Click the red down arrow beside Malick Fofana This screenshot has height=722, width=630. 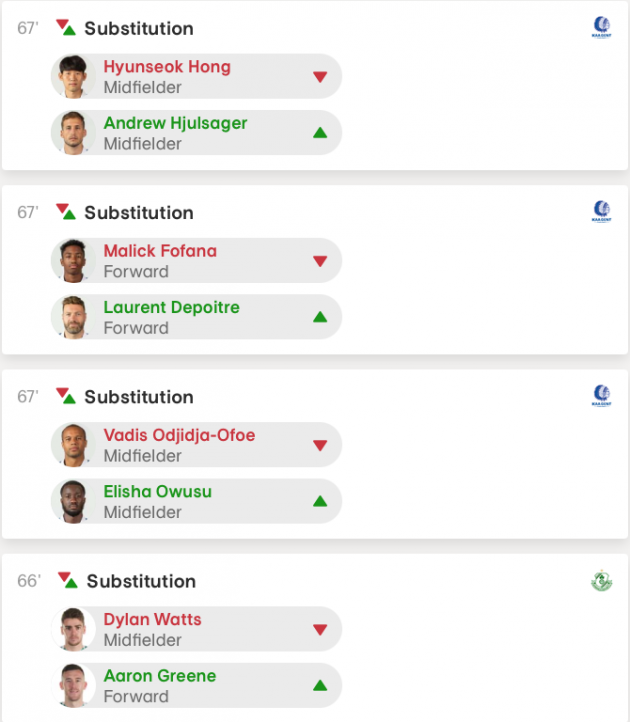320,261
